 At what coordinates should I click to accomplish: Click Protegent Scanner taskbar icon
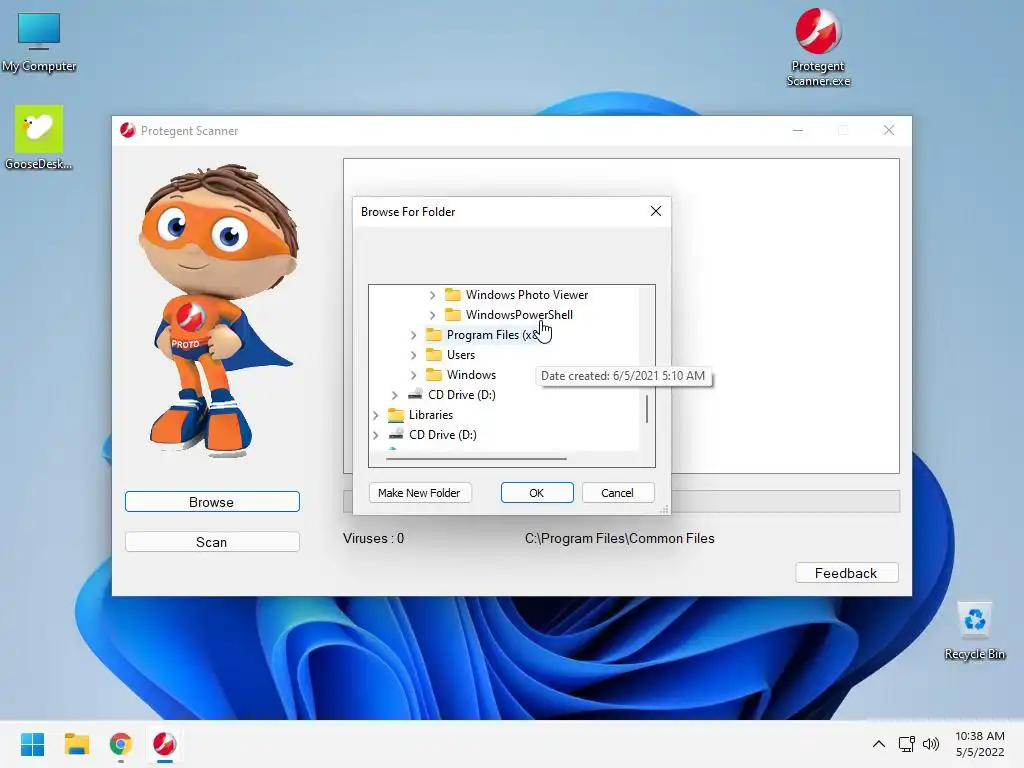click(165, 744)
